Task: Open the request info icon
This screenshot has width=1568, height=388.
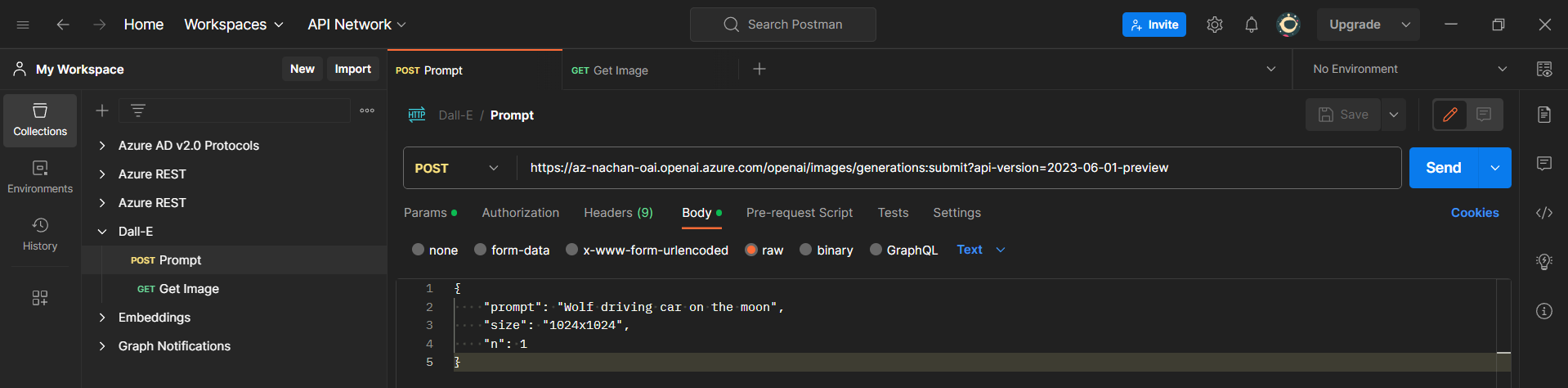Action: 1543,311
